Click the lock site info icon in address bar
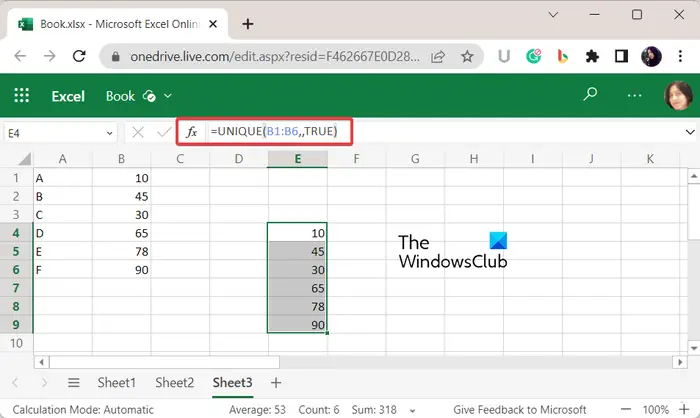 click(x=116, y=57)
